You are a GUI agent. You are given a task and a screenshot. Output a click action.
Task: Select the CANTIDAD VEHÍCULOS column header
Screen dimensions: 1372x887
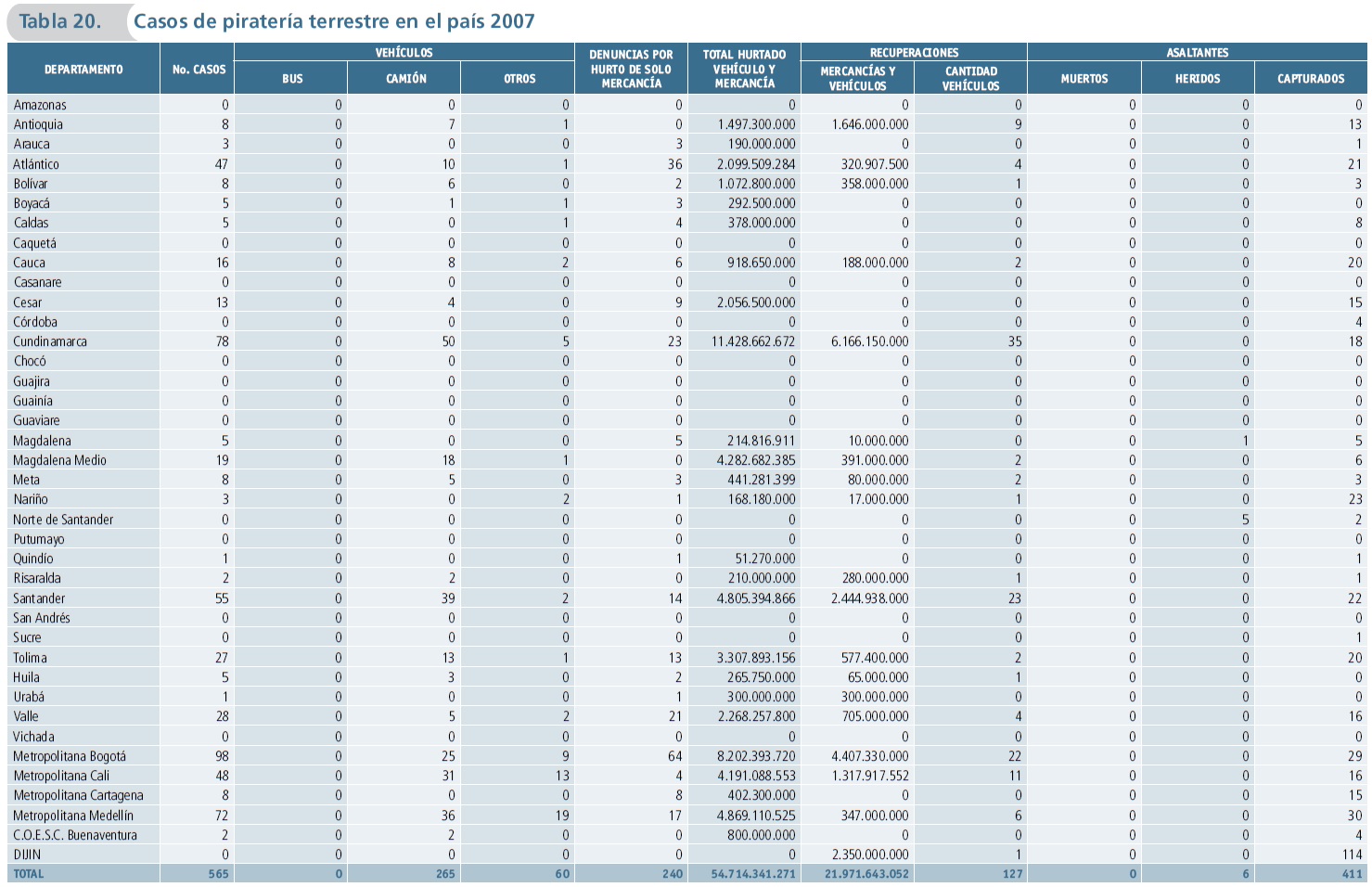coord(970,79)
